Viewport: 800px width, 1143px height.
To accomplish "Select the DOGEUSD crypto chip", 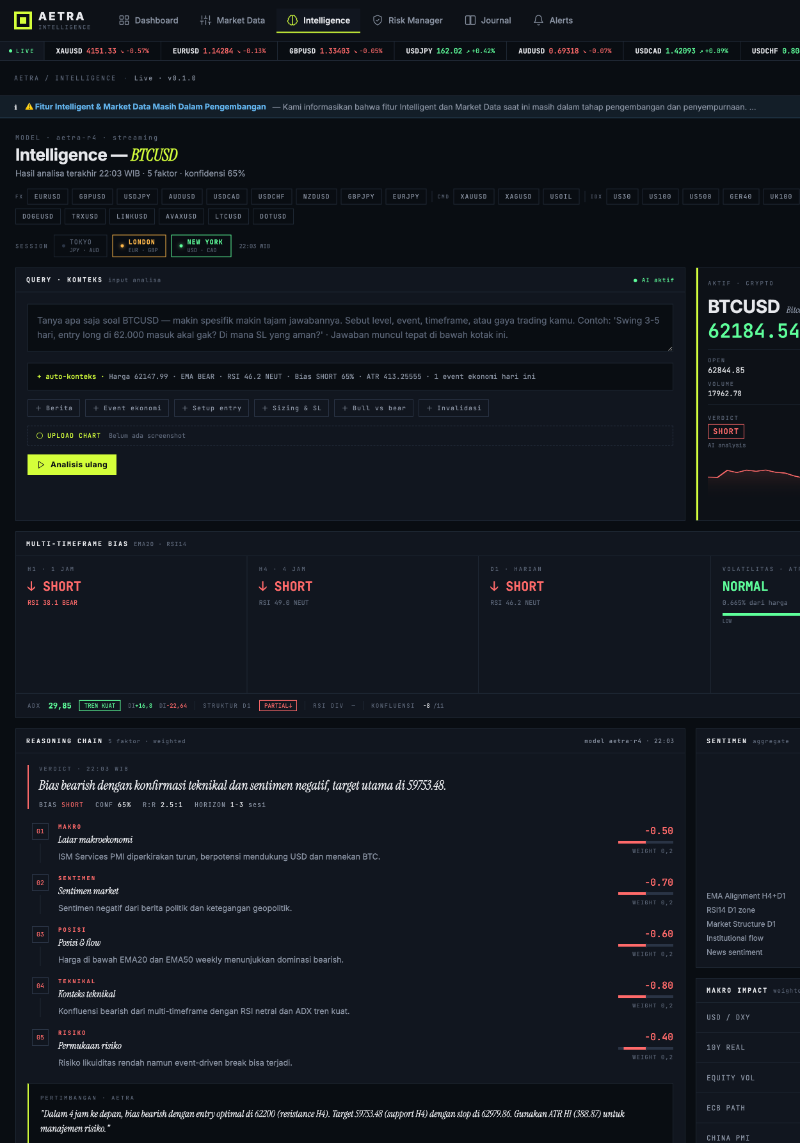I will (38, 216).
